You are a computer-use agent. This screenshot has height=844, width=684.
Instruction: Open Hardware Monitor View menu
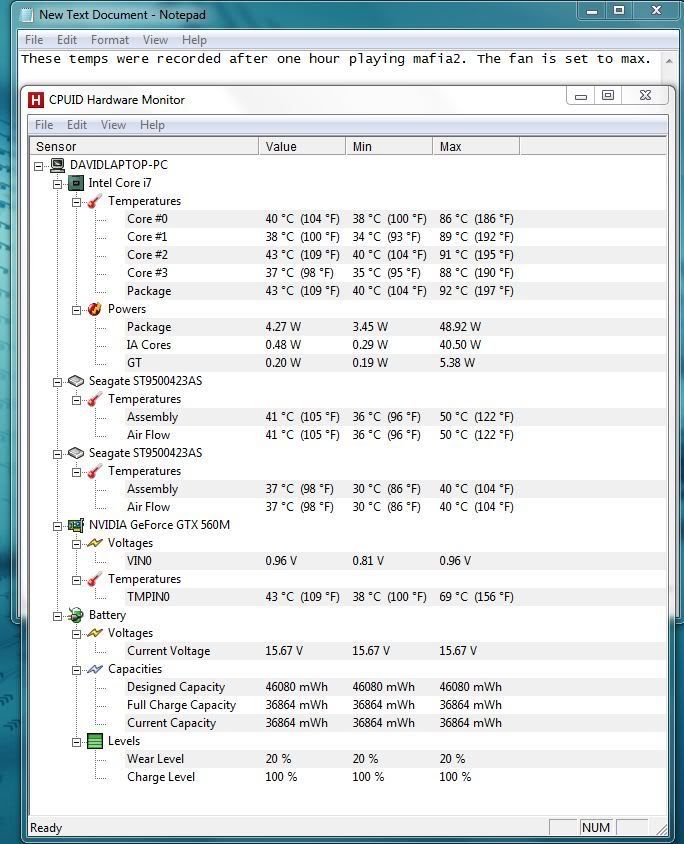click(114, 125)
